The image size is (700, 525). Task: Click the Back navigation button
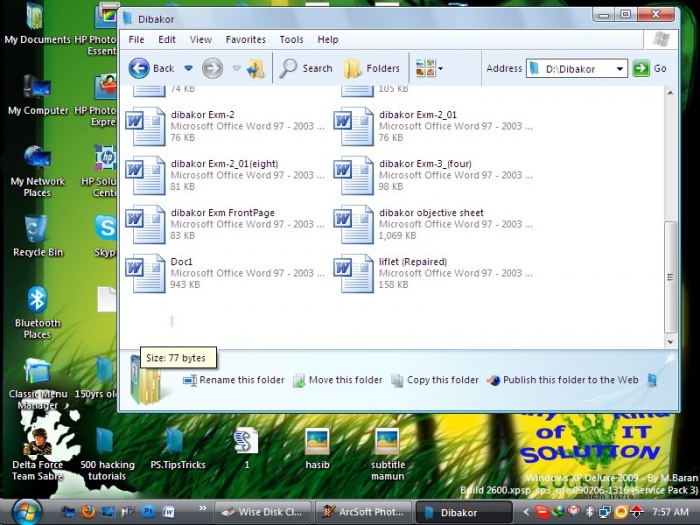click(x=151, y=68)
